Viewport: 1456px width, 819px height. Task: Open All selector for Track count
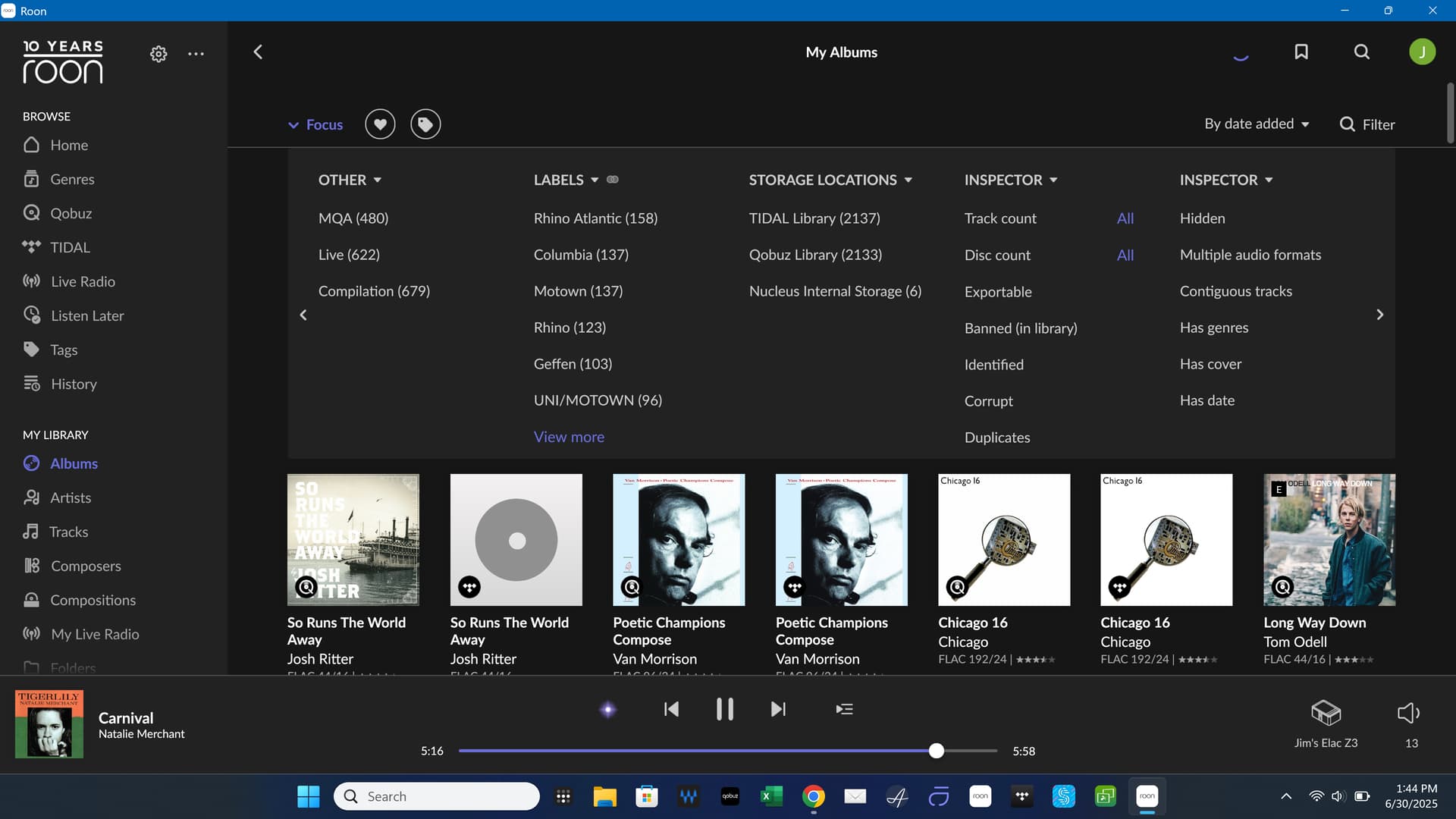click(1125, 218)
